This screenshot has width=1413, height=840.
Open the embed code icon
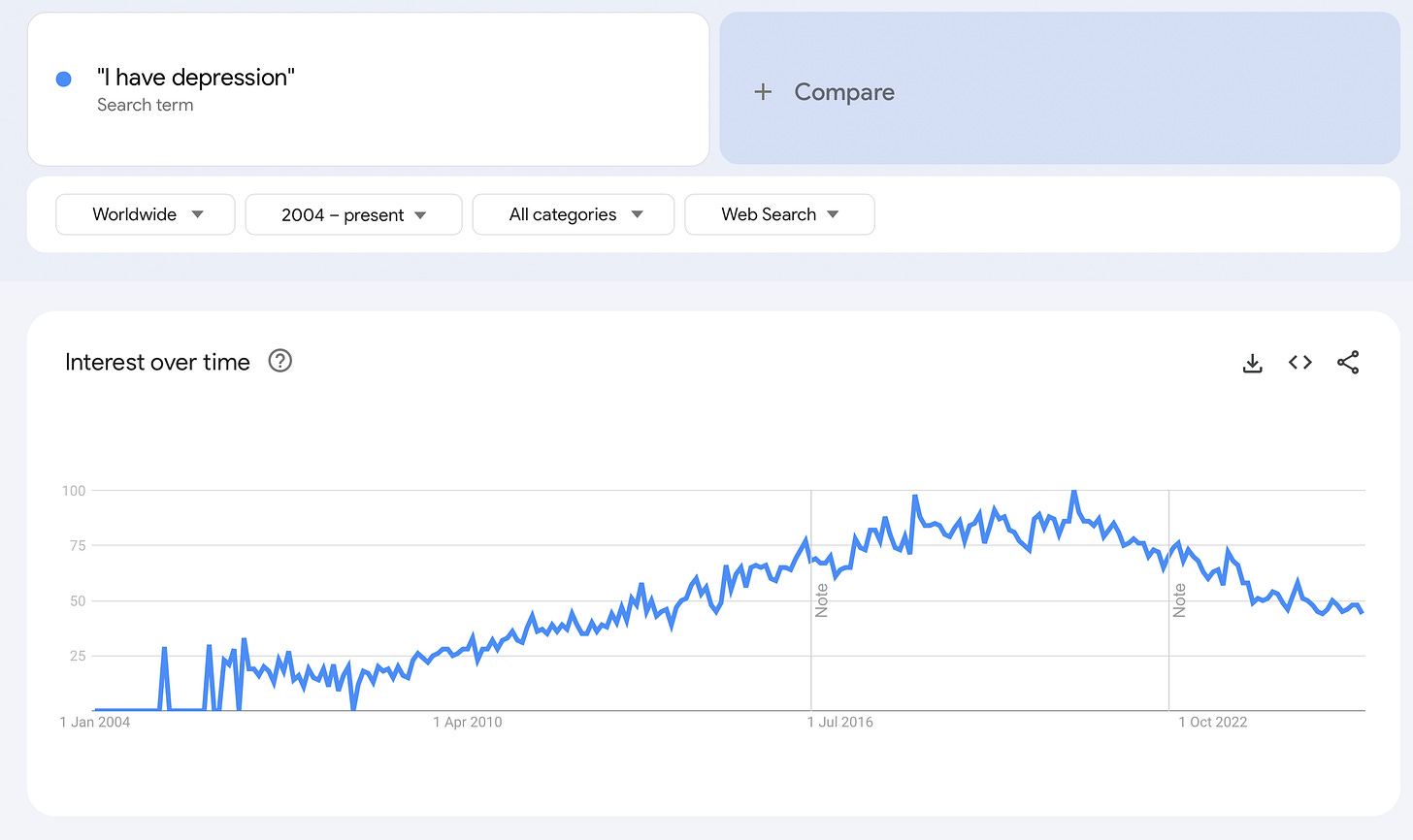click(x=1300, y=362)
